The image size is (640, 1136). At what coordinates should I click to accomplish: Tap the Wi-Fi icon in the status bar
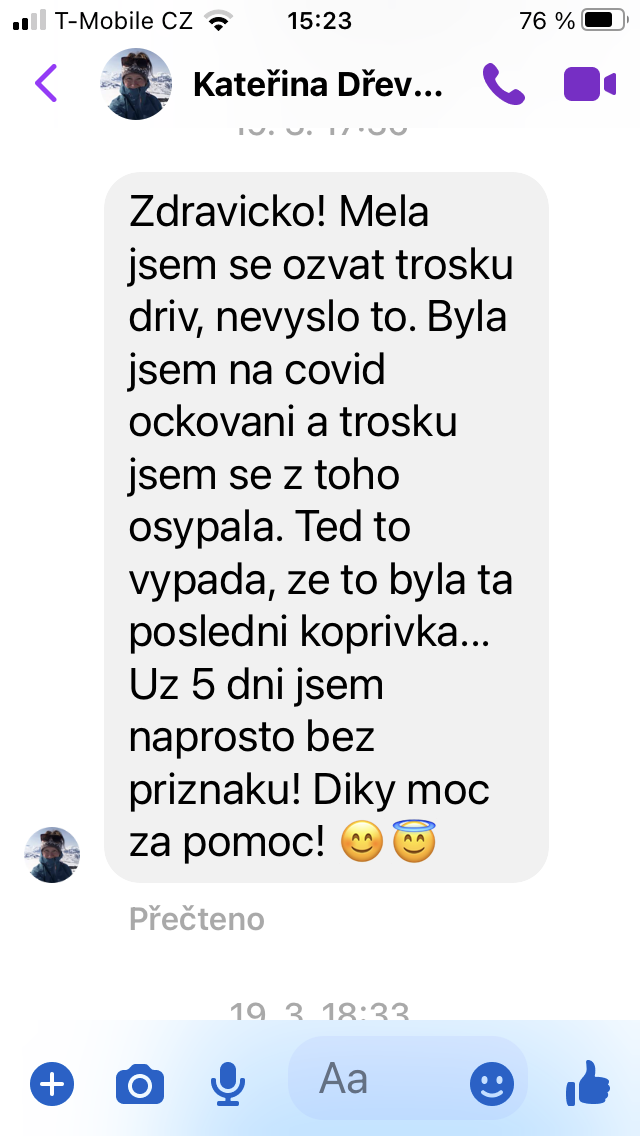point(217,21)
